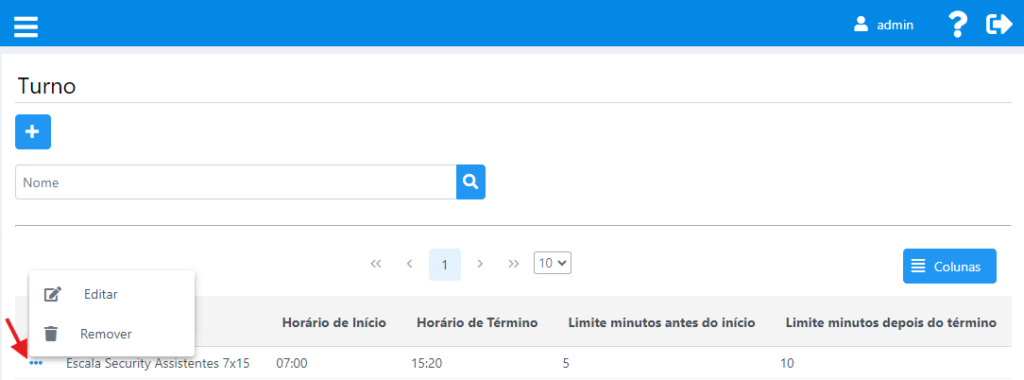Click the 07:00 start time cell
This screenshot has height=380, width=1024.
click(x=291, y=363)
